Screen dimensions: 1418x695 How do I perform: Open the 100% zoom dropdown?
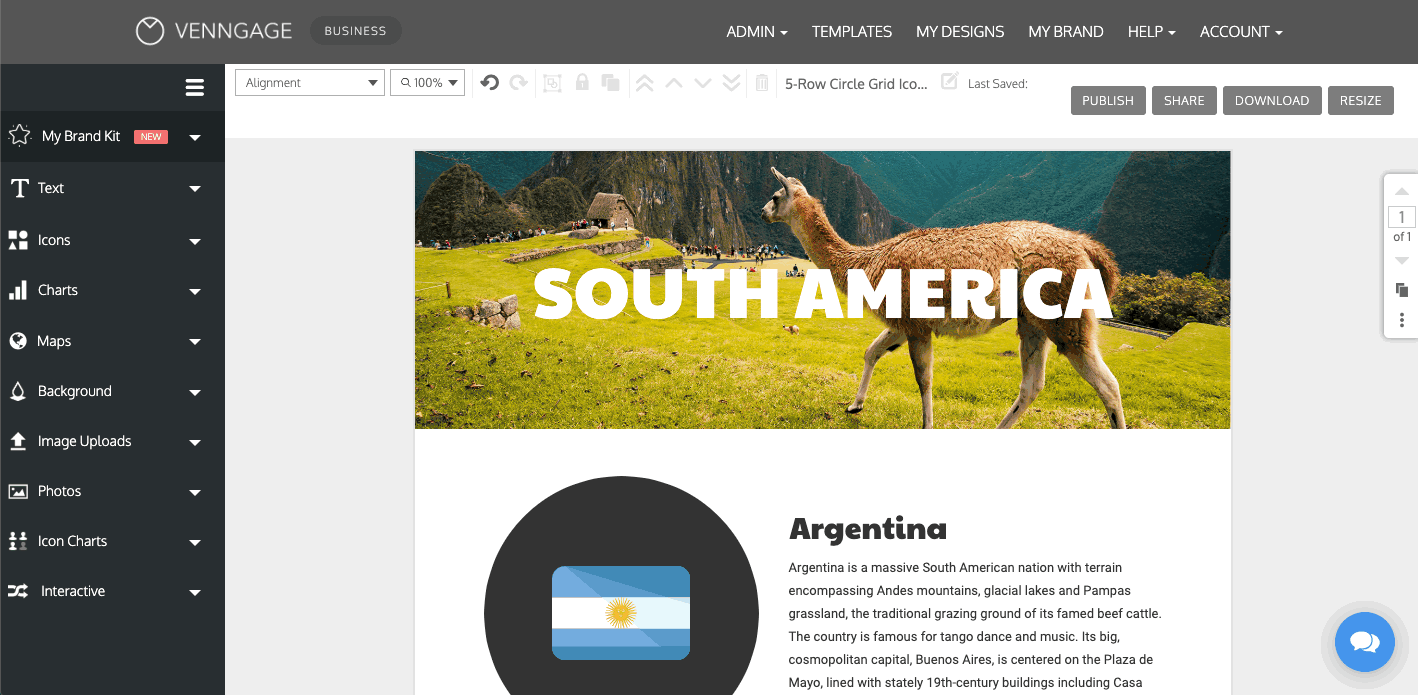(427, 83)
